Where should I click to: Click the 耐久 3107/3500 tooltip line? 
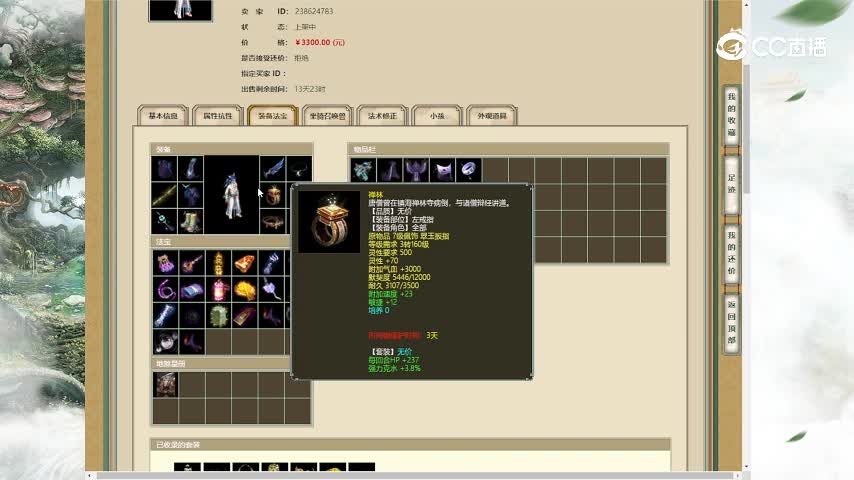[394, 285]
